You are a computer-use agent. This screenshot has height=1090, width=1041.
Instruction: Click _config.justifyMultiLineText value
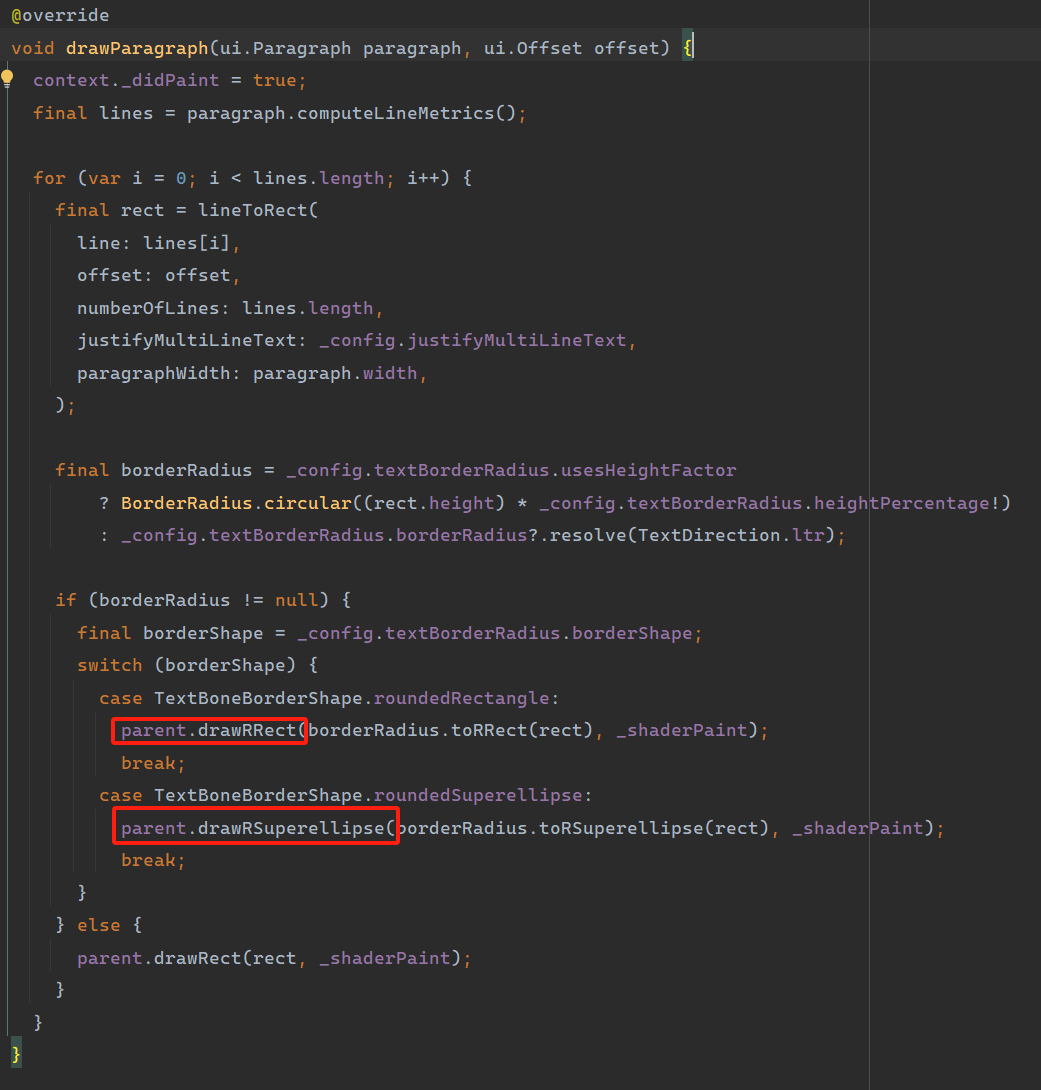click(x=473, y=341)
